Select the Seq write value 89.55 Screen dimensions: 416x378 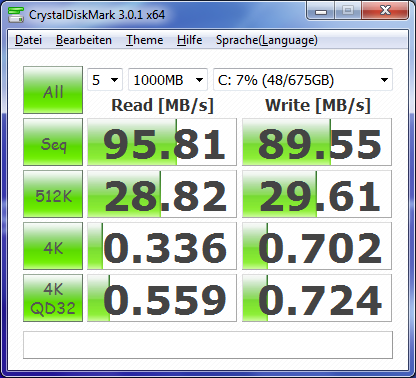(317, 142)
